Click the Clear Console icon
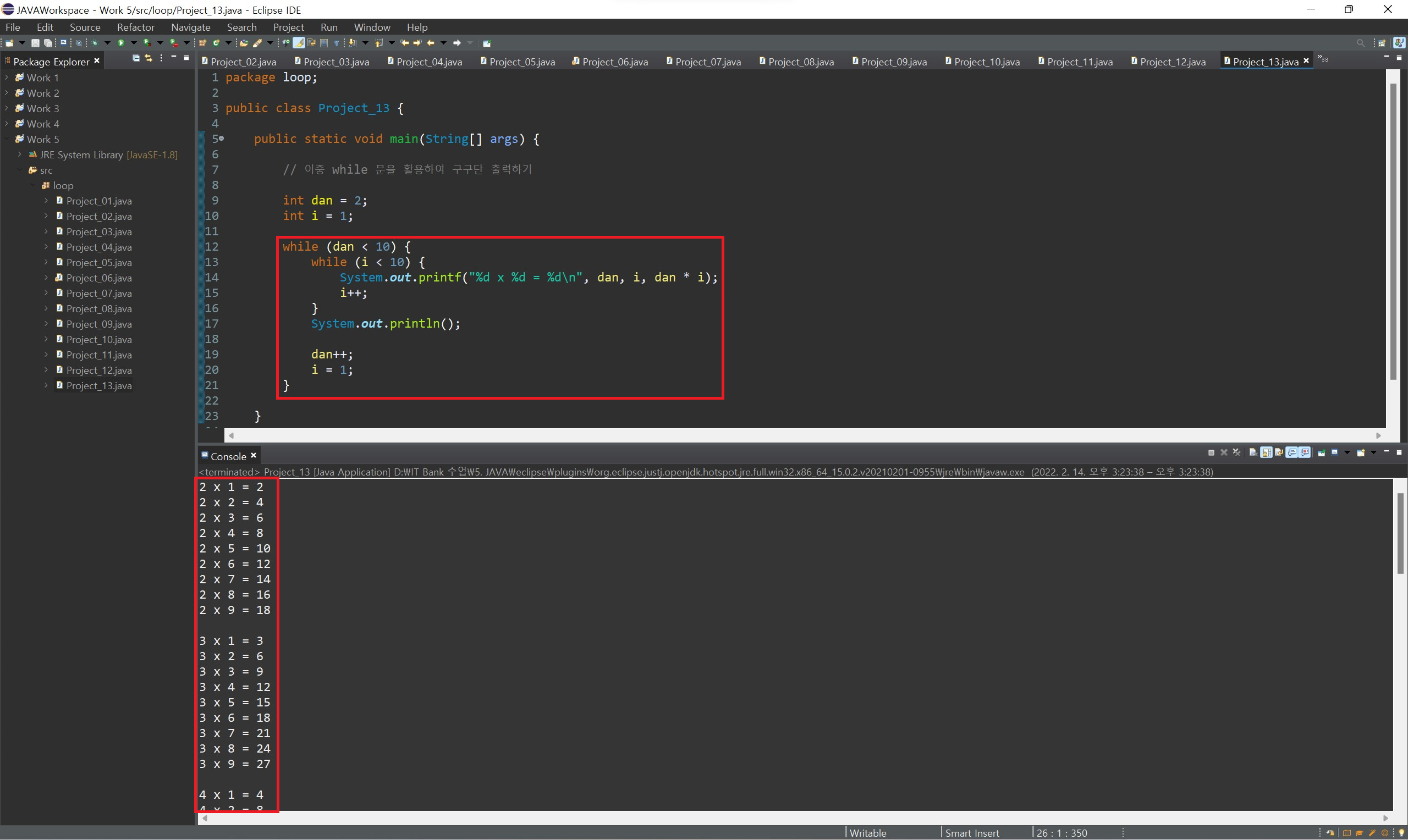The height and width of the screenshot is (840, 1408). 1253,453
